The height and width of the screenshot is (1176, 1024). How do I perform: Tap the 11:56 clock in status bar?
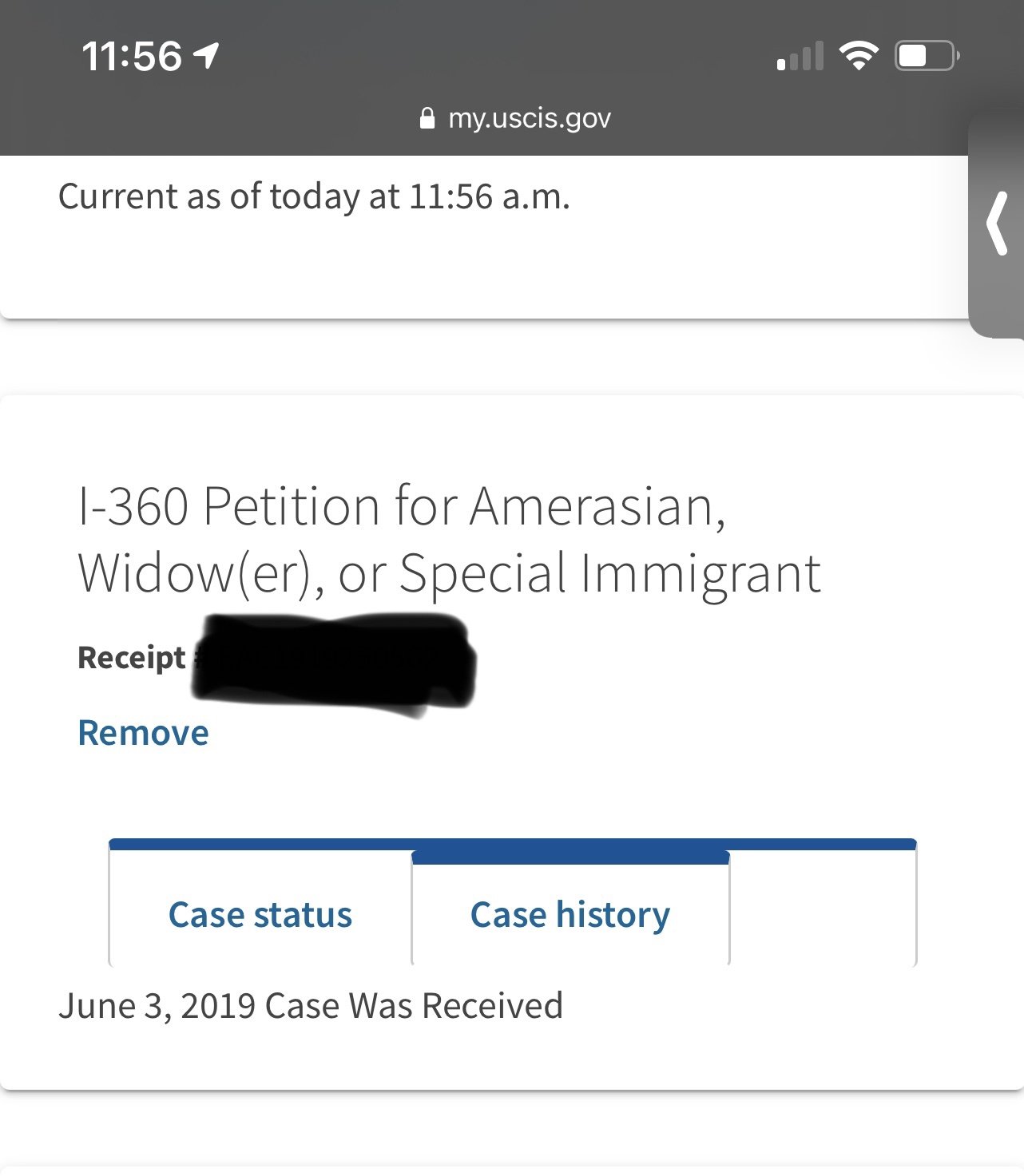[x=132, y=56]
